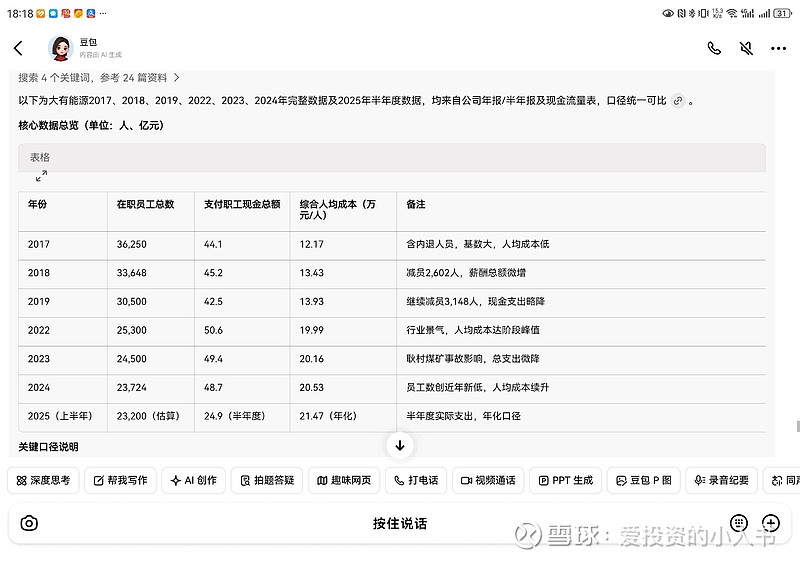This screenshot has width=800, height=561.
Task: Expand the searched references chevron
Action: pyautogui.click(x=177, y=77)
